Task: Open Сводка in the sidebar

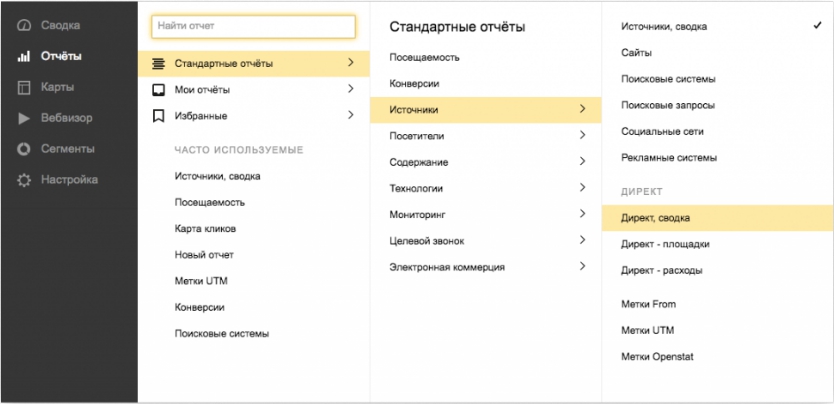Action: click(x=61, y=26)
